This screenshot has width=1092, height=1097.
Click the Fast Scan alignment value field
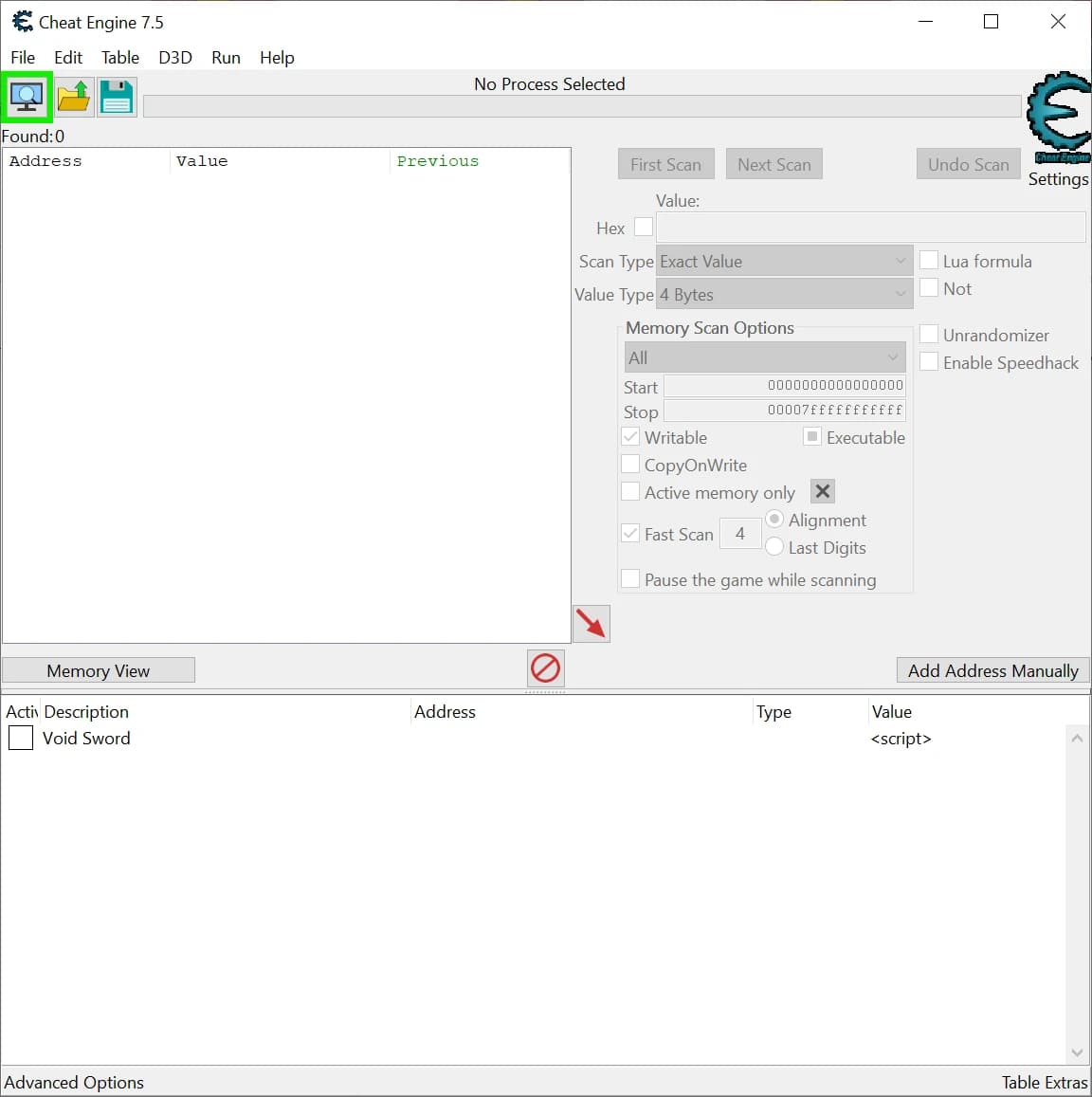(740, 534)
